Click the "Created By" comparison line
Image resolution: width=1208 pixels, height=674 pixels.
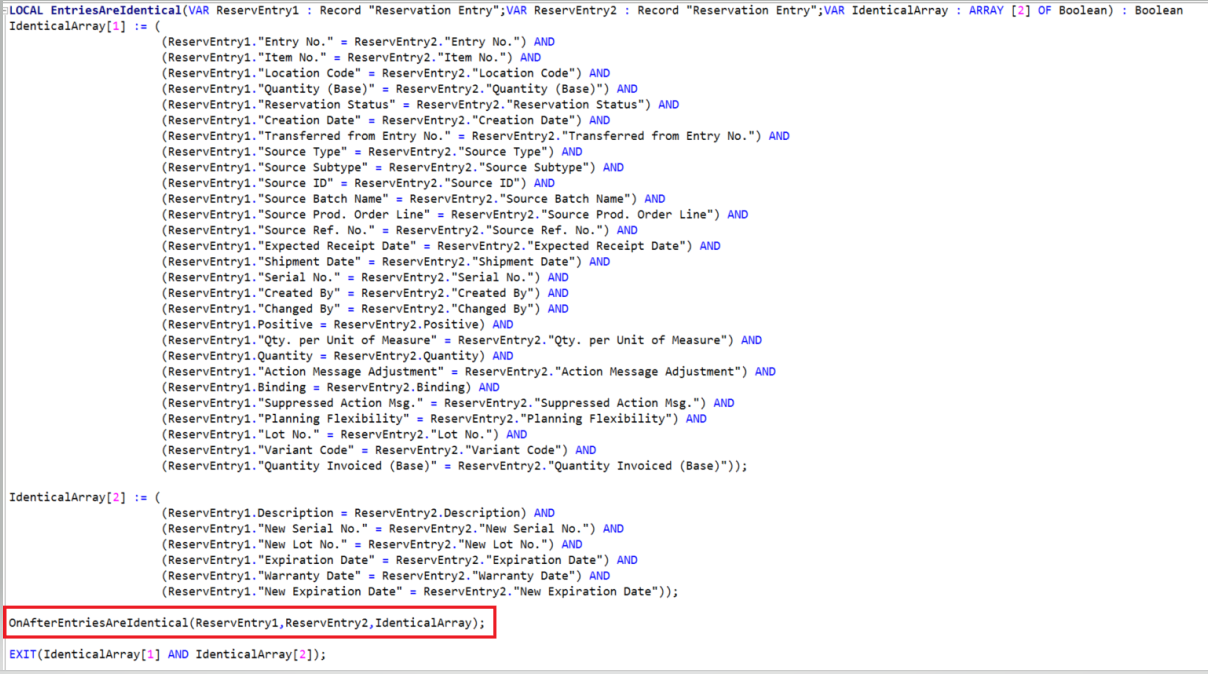click(364, 293)
